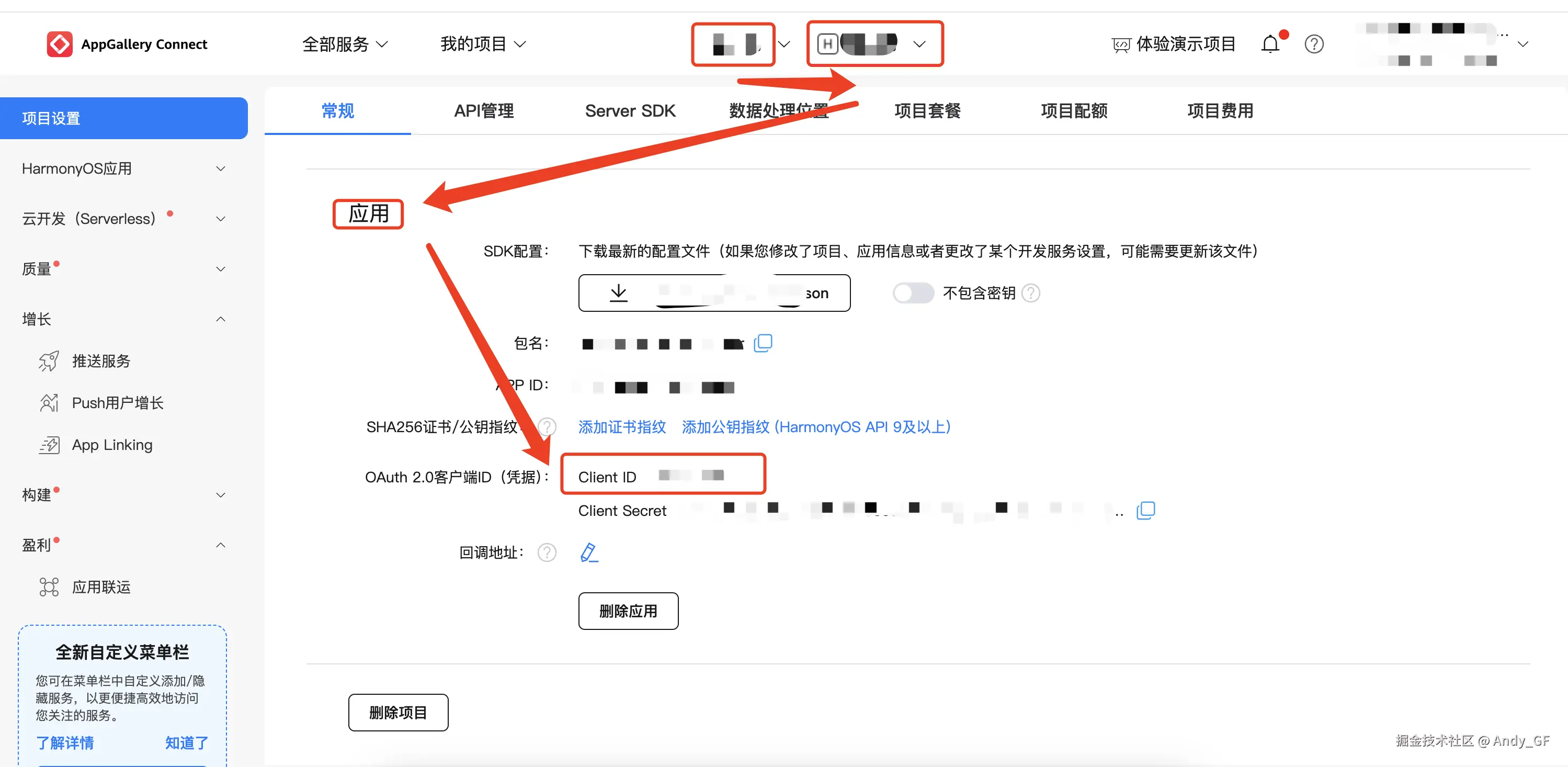Edit callback address with pencil icon
1568x767 pixels.
coord(588,552)
